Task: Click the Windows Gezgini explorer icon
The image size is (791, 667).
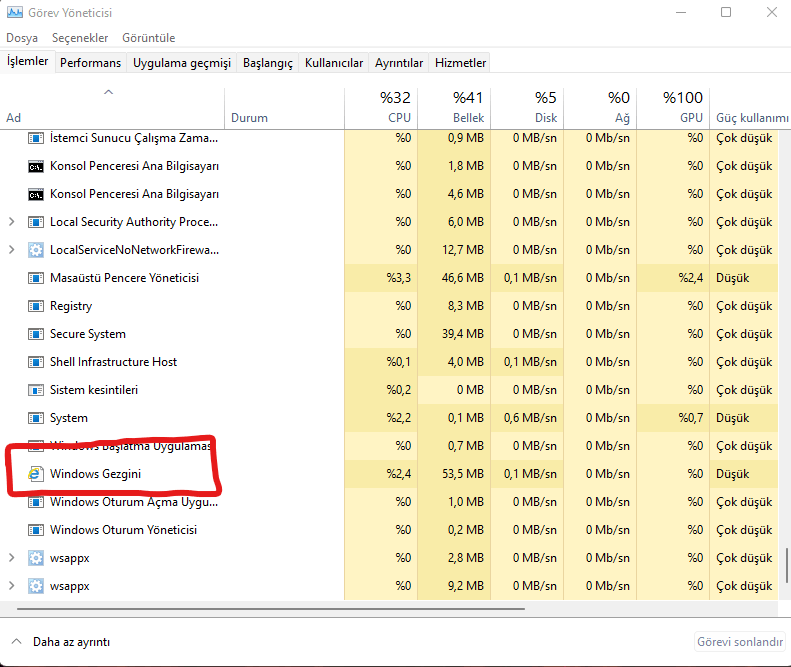Action: tap(35, 474)
